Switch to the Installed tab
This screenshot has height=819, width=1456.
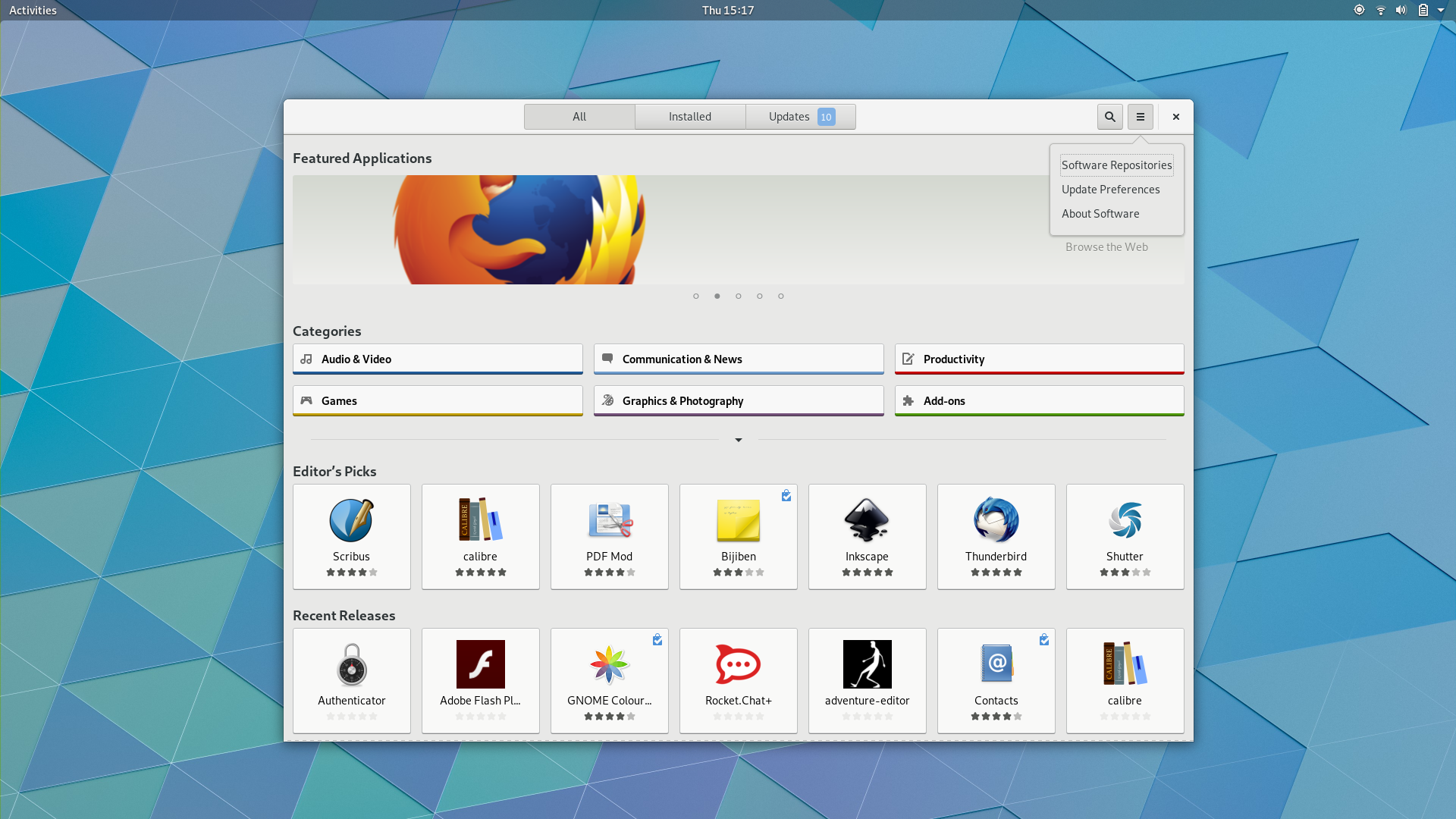[x=690, y=116]
